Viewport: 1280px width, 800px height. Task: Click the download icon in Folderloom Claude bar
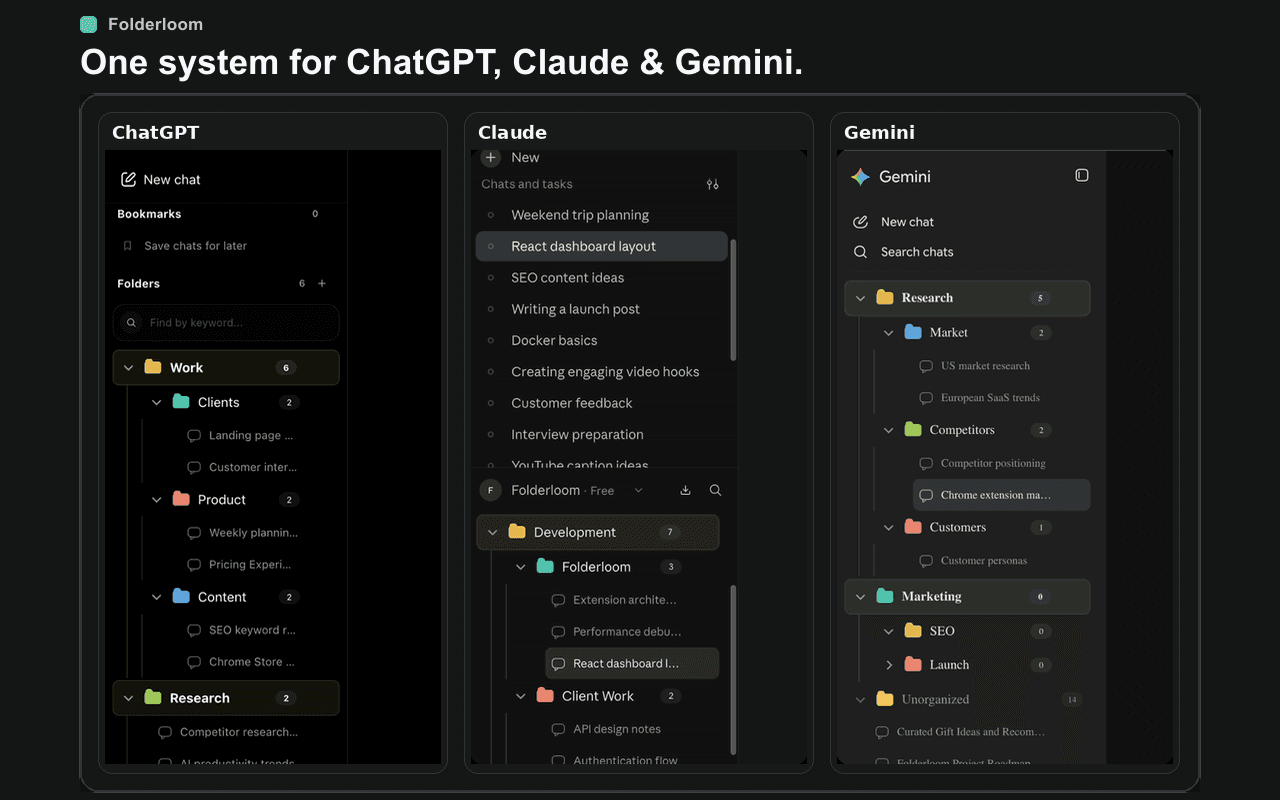[x=685, y=490]
